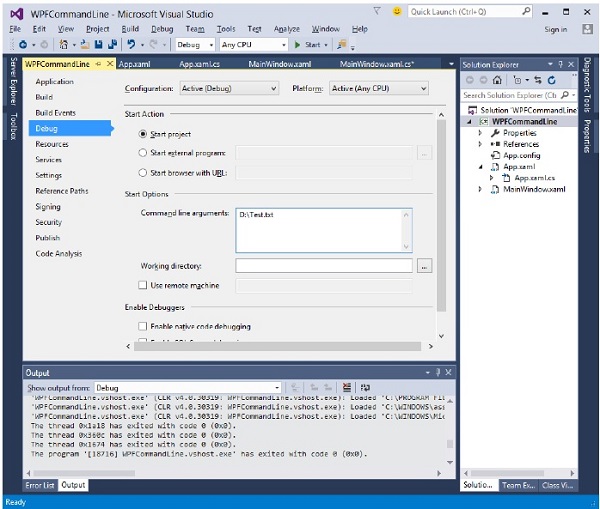
Task: Check Enable native code debugging
Action: click(142, 326)
